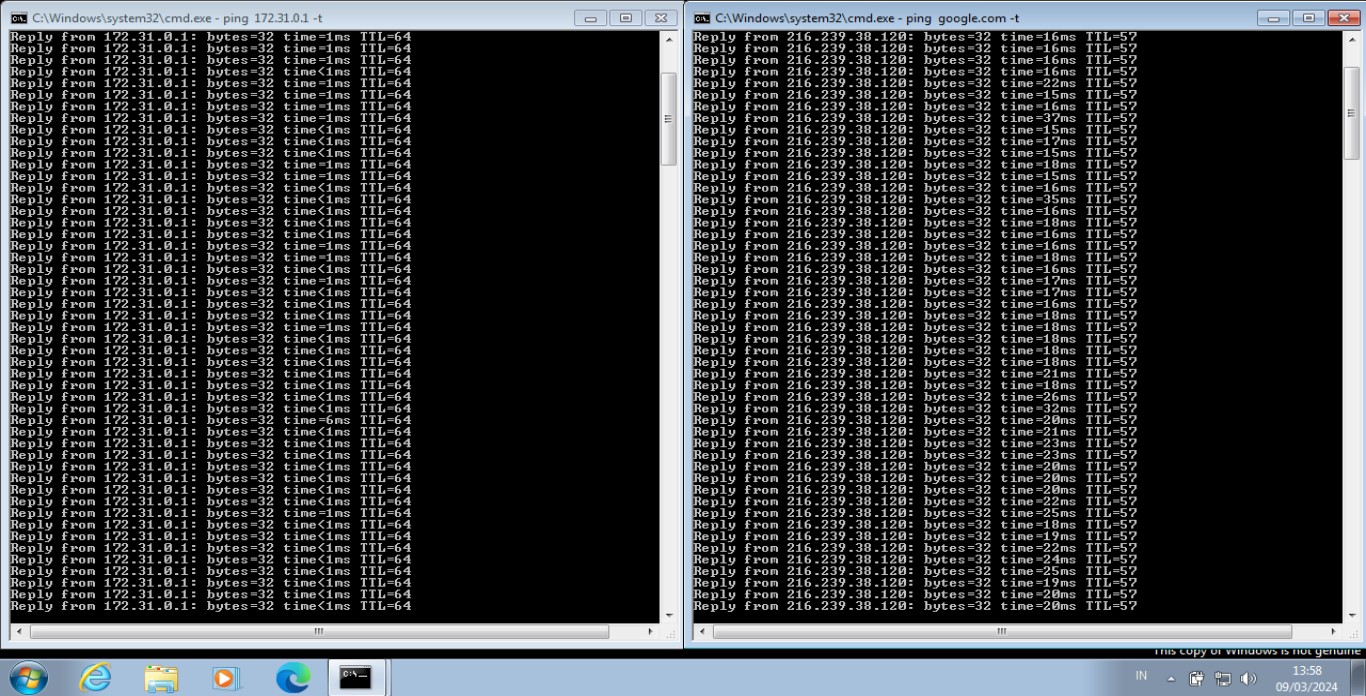Click the cmd.exe taskbar button

(x=357, y=678)
